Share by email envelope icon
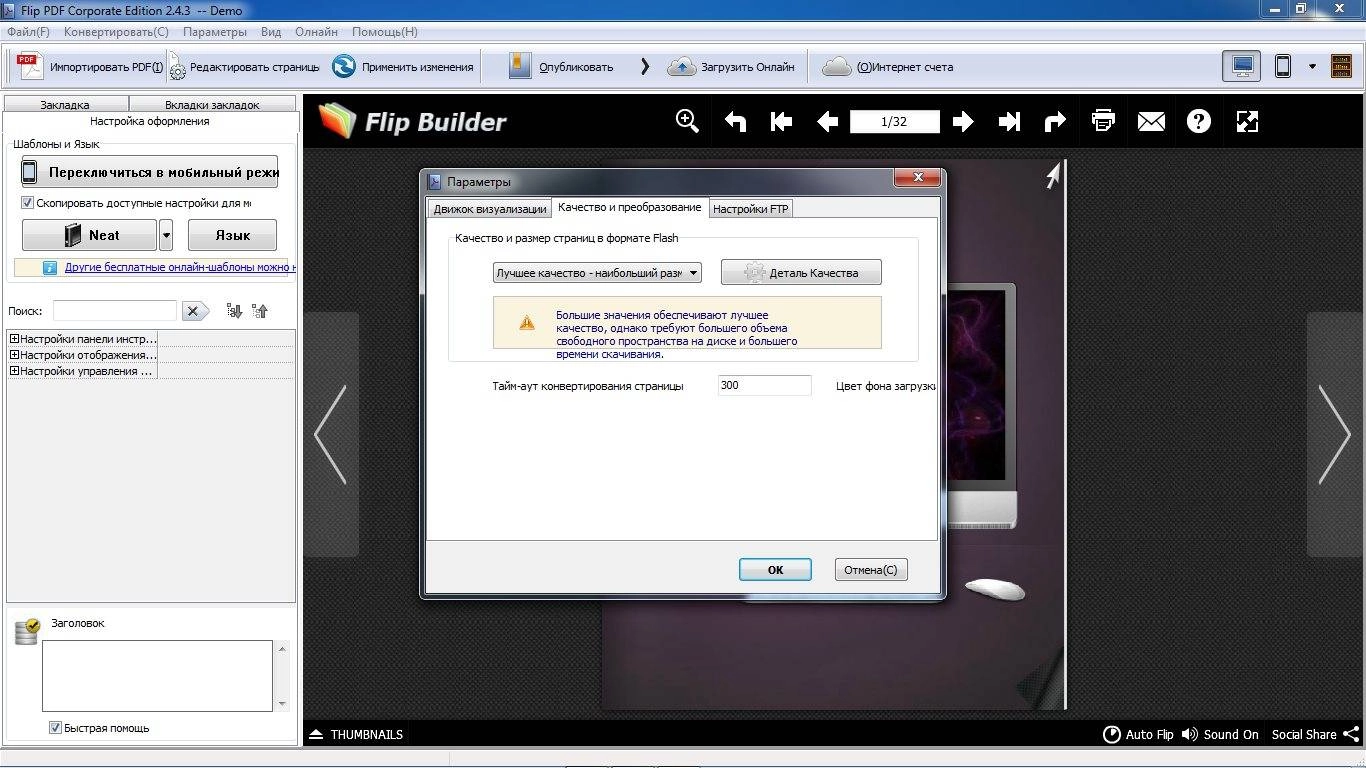The height and width of the screenshot is (768, 1366). tap(1151, 121)
